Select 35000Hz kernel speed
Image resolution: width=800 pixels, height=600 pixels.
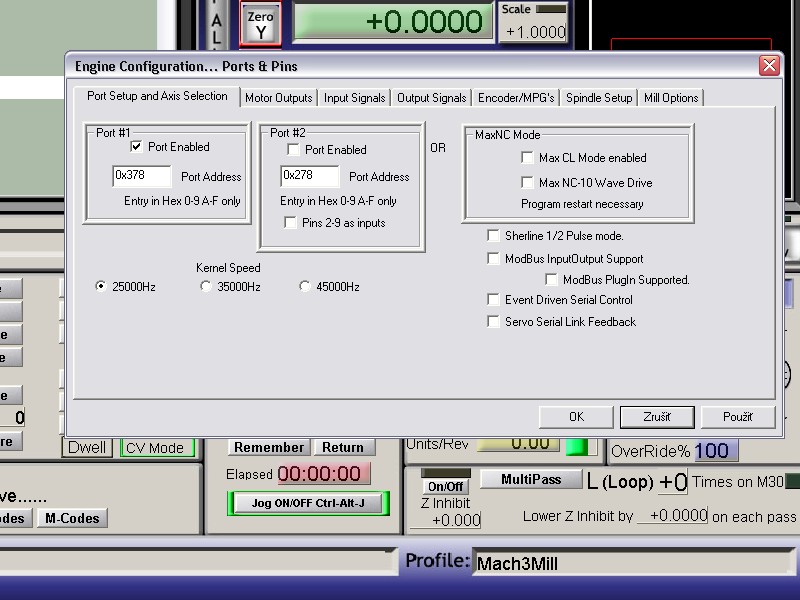coord(206,287)
